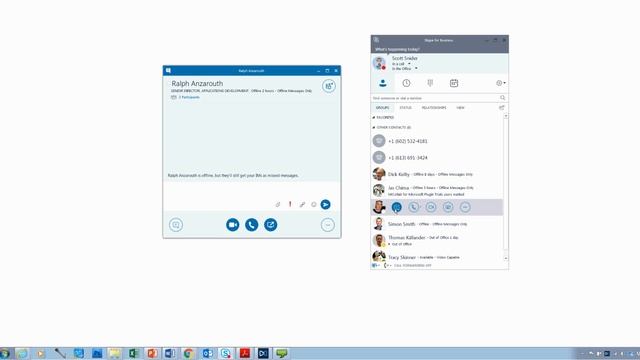Image resolution: width=640 pixels, height=360 pixels.
Task: Open the Contacts view in Skype
Action: [382, 83]
